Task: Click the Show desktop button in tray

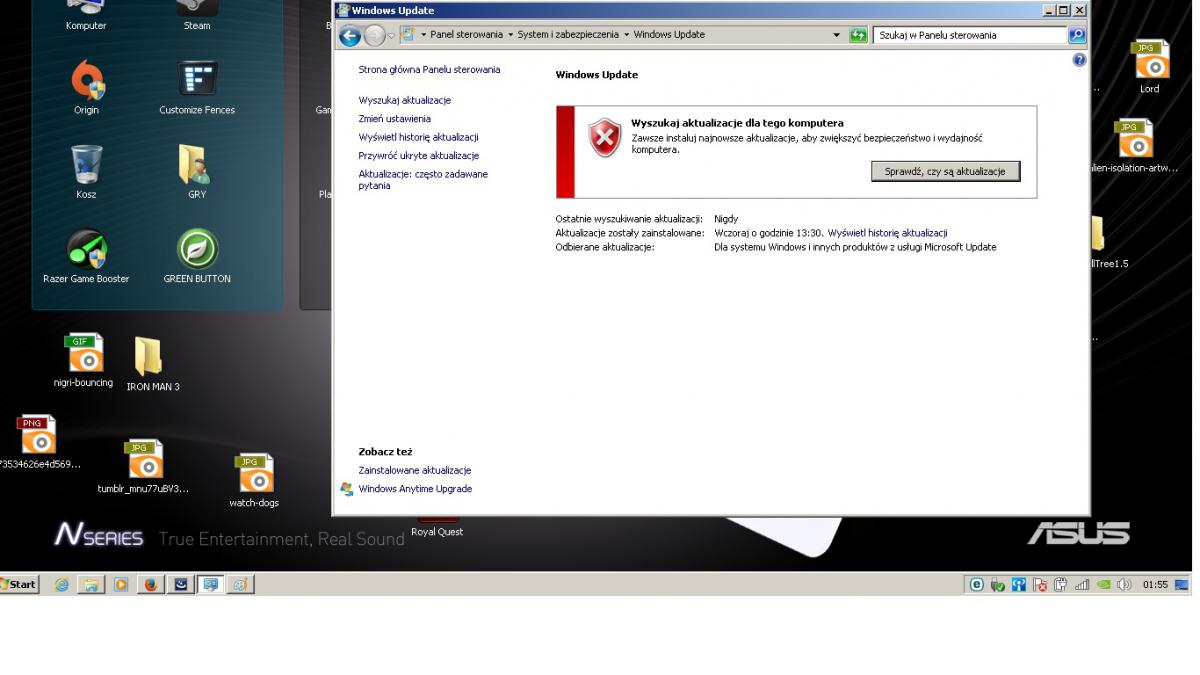Action: (x=1182, y=585)
